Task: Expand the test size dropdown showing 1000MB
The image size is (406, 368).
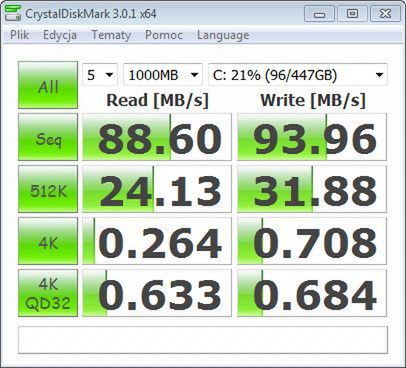Action: tap(163, 75)
